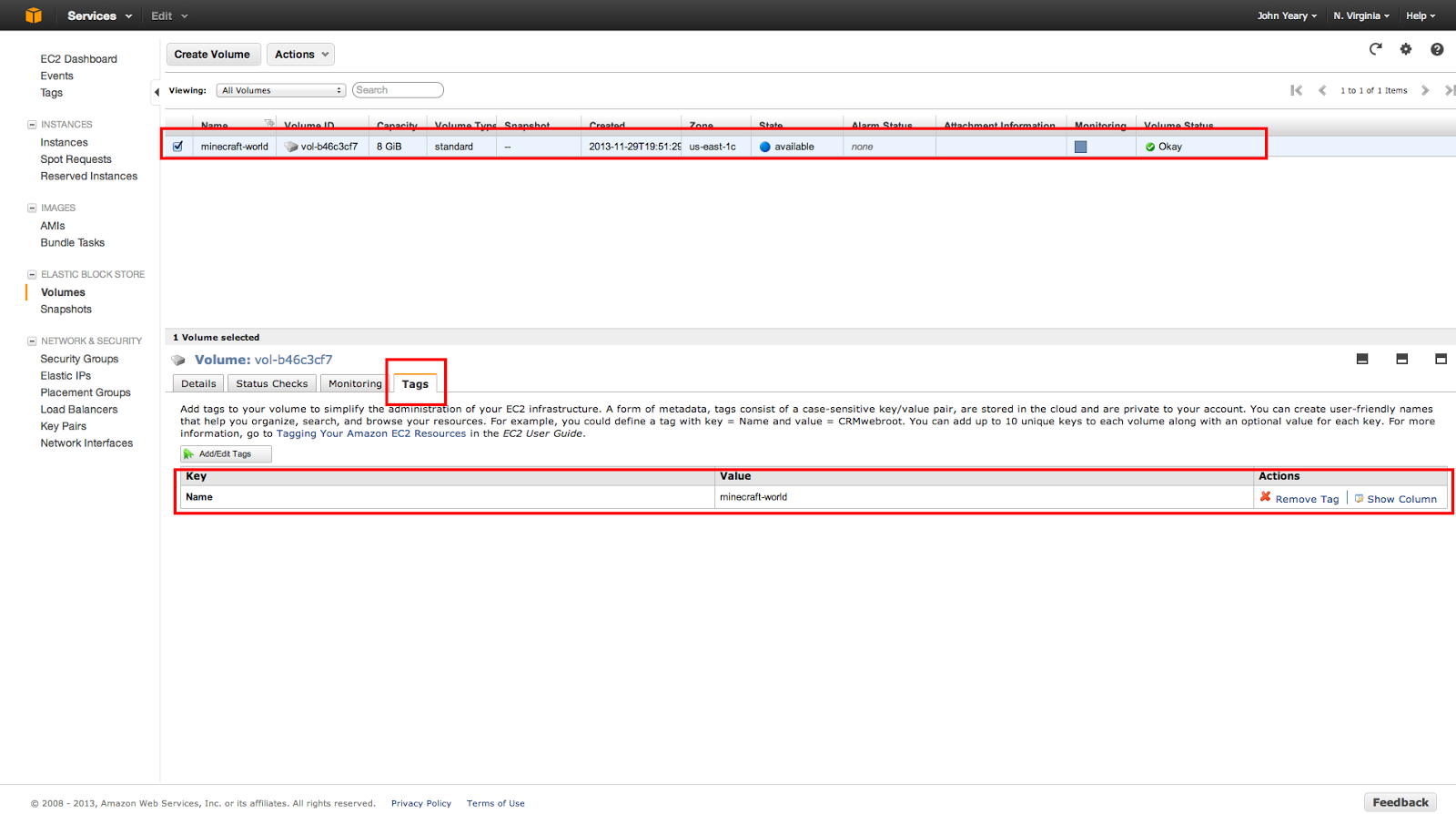1456x814 pixels.
Task: Open Spot Requests in sidebar
Action: pos(76,159)
